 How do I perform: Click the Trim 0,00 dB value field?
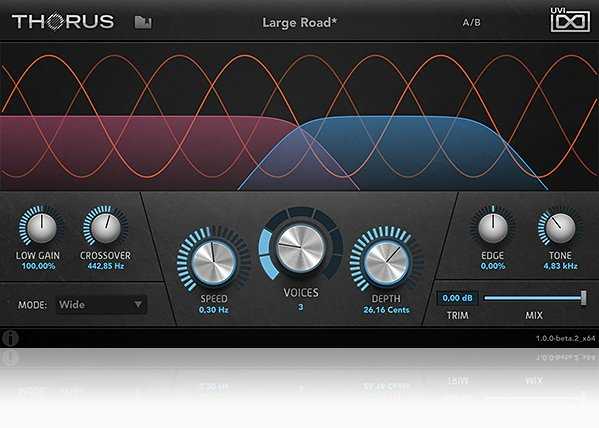[x=457, y=298]
